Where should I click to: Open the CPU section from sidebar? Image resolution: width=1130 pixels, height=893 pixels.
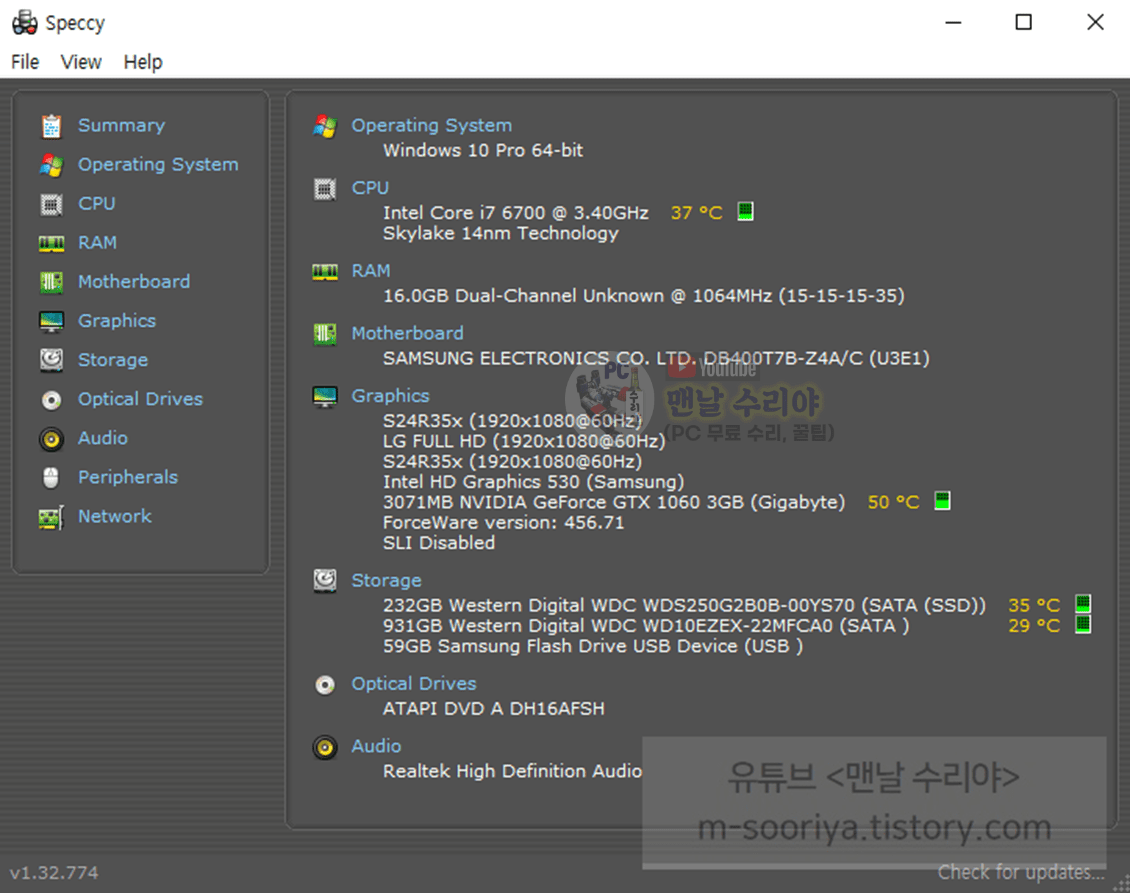(97, 203)
